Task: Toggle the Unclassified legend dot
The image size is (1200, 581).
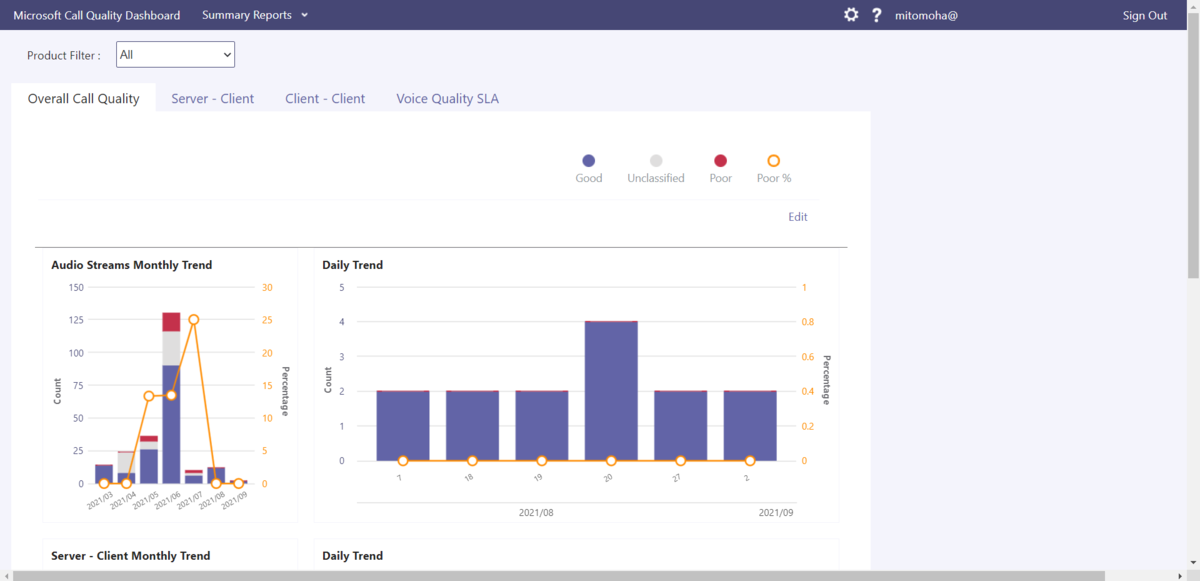Action: coord(656,161)
